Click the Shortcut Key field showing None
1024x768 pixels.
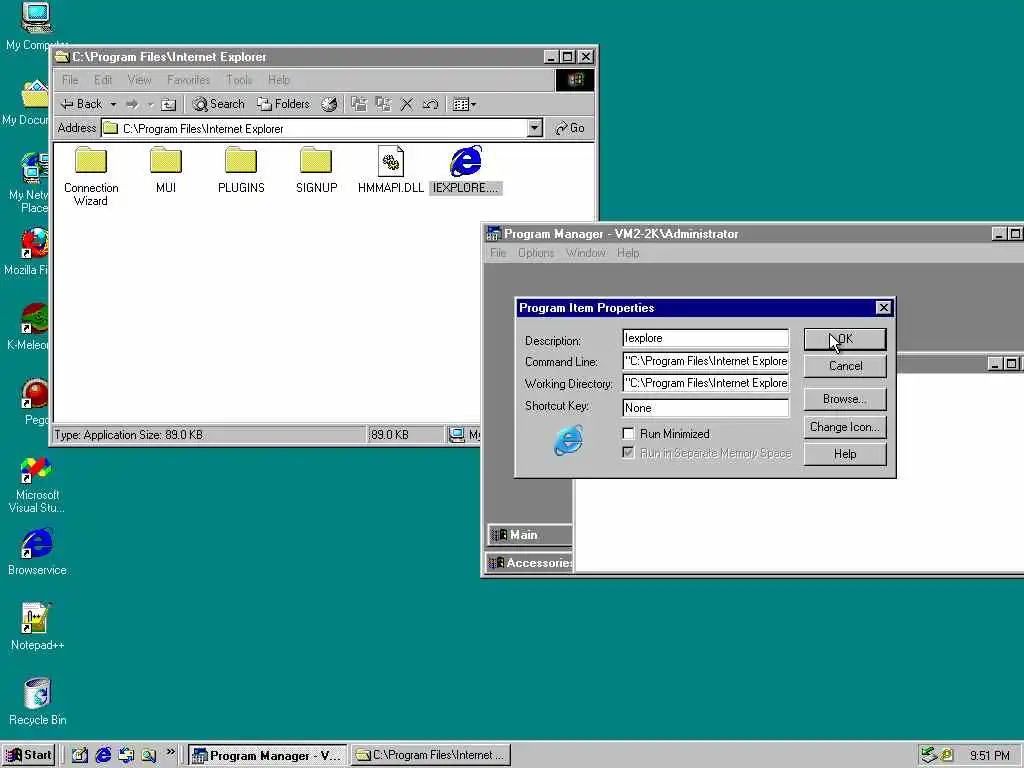point(705,408)
